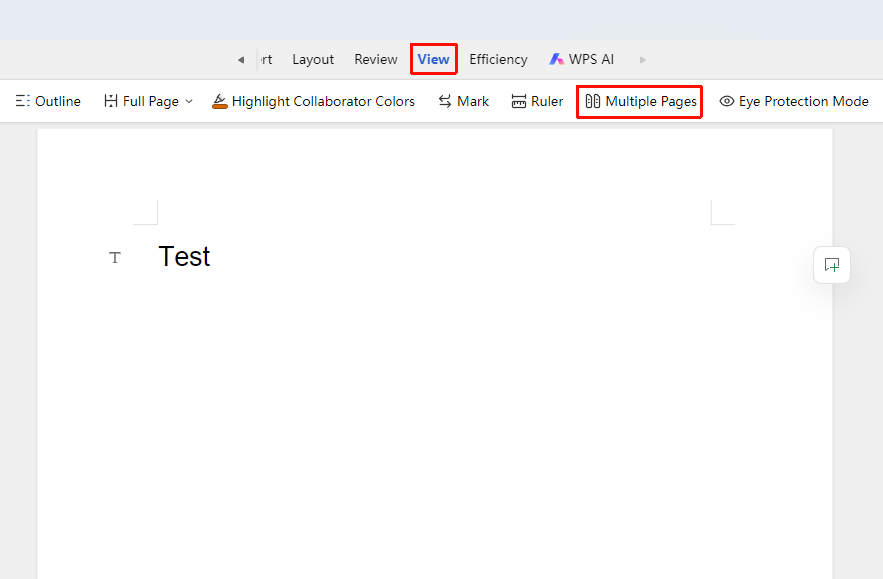Toggle Highlight Collaborator Colors
This screenshot has width=883, height=579.
[313, 101]
